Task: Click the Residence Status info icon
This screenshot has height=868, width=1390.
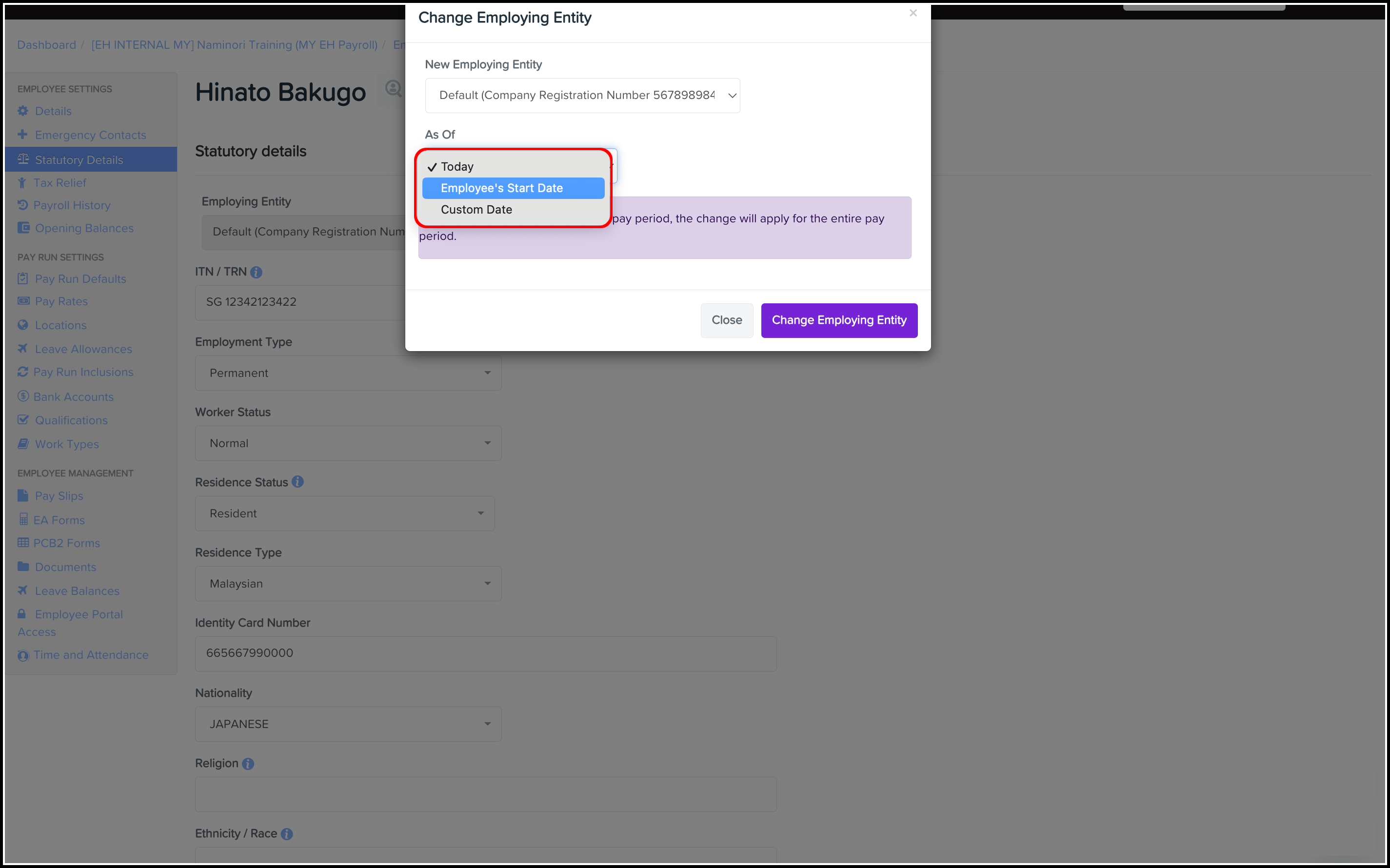Action: tap(298, 482)
